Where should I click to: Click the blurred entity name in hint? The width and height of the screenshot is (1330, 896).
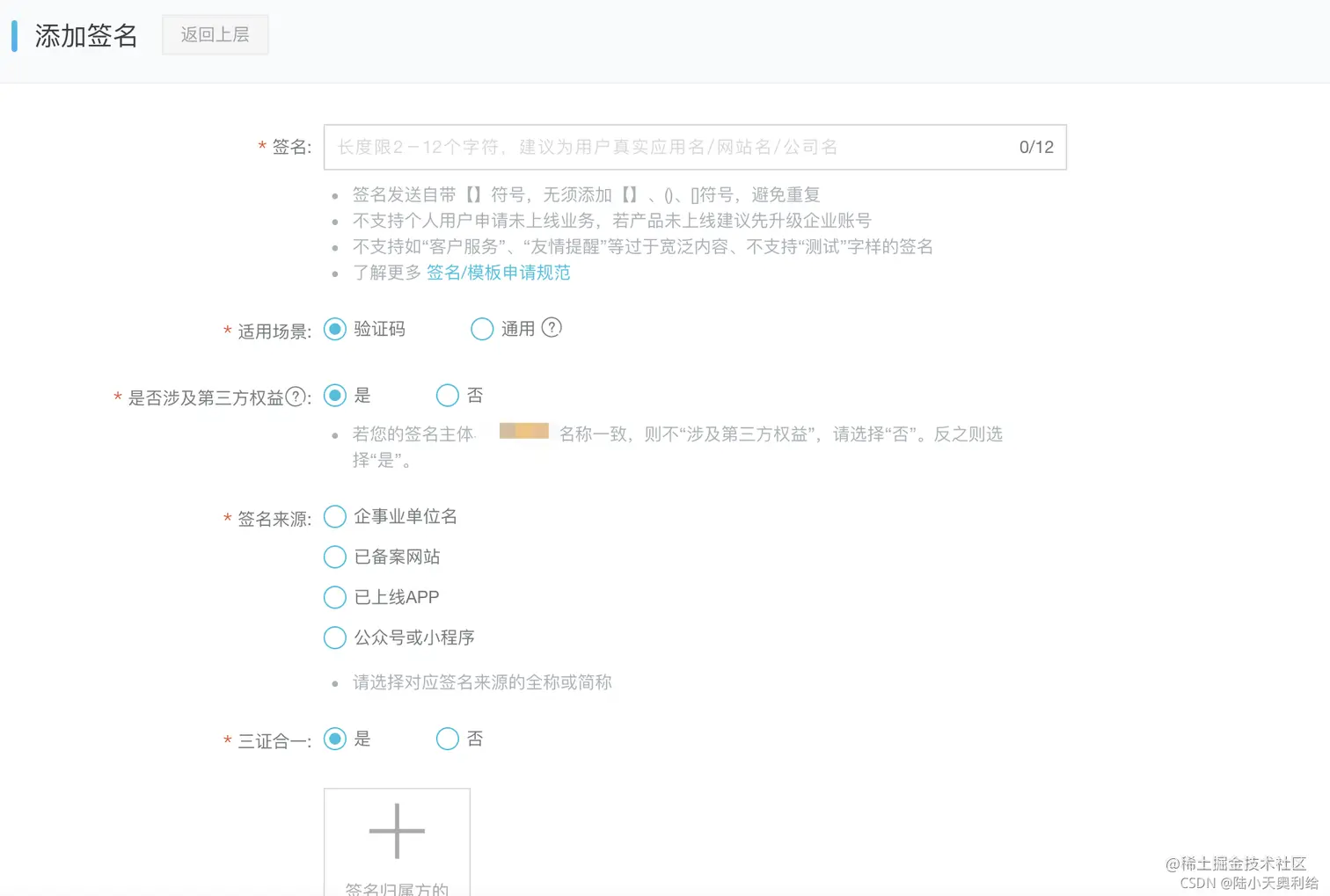click(x=523, y=432)
